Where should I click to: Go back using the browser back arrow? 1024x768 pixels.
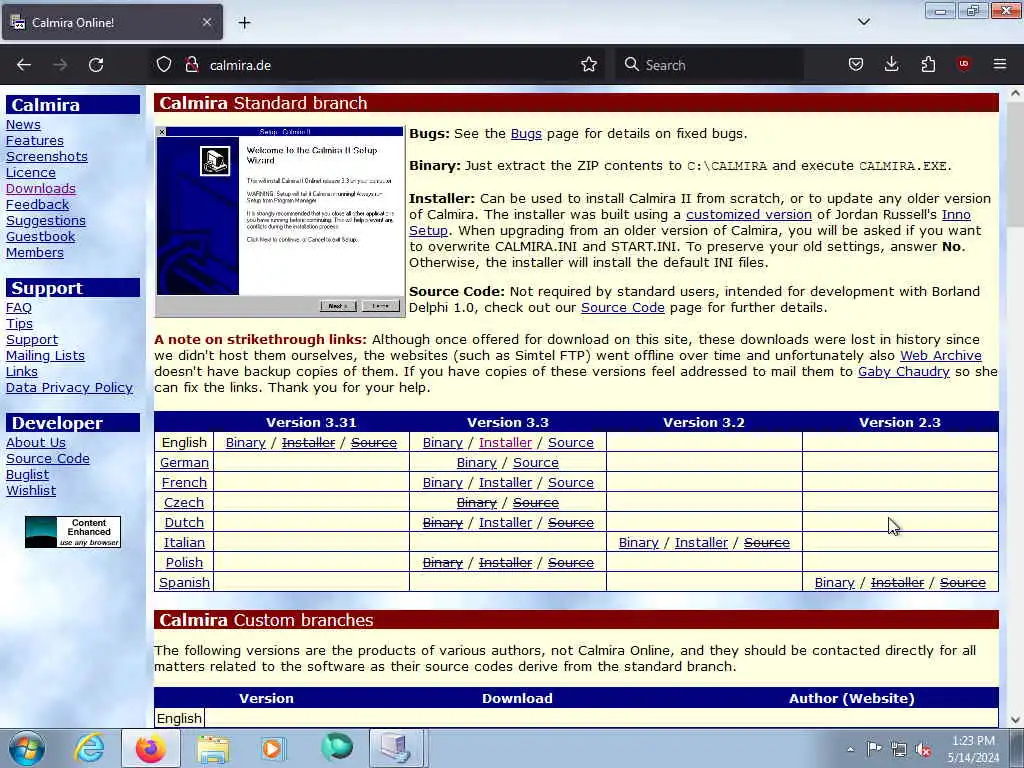24,65
